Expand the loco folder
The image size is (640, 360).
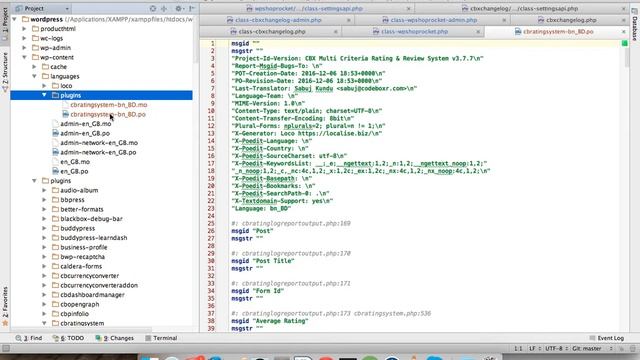44,86
